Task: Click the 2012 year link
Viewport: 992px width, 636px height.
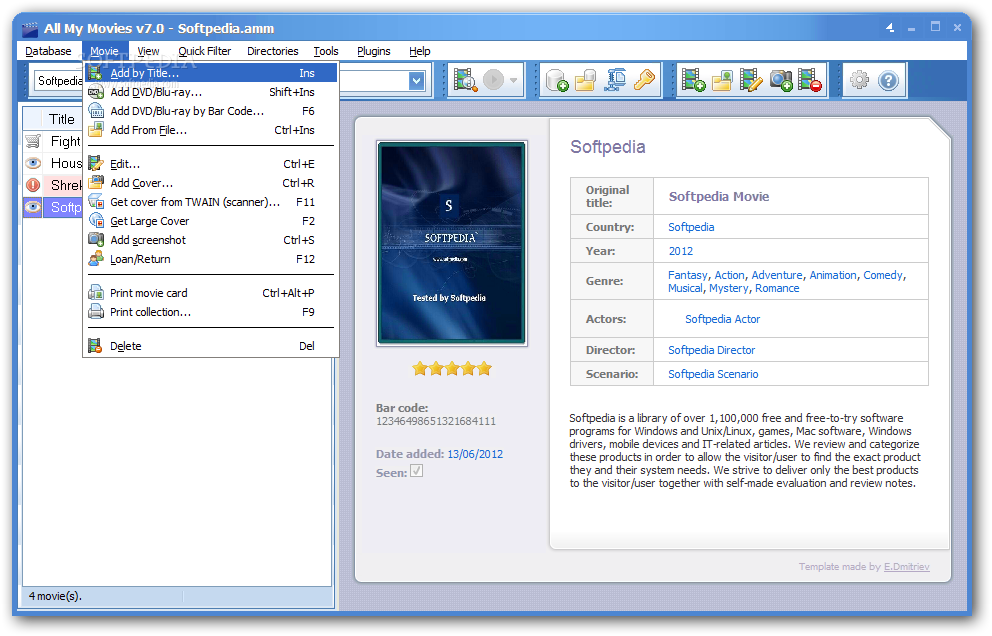Action: (x=681, y=251)
